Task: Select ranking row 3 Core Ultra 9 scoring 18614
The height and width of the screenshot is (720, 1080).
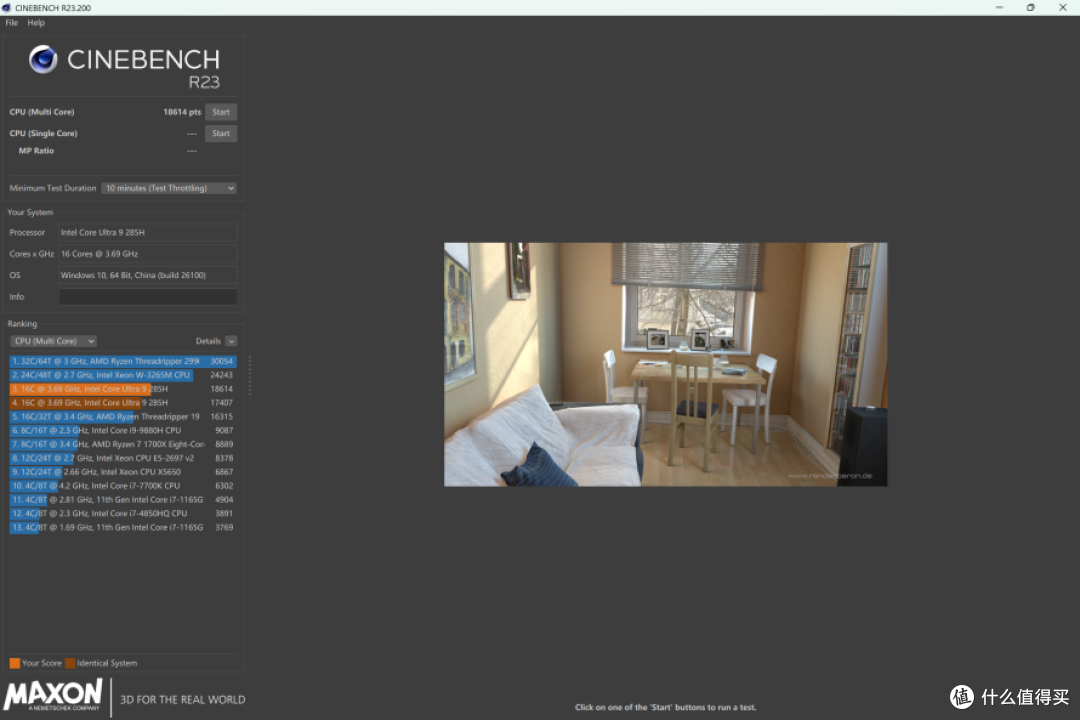Action: click(x=123, y=389)
